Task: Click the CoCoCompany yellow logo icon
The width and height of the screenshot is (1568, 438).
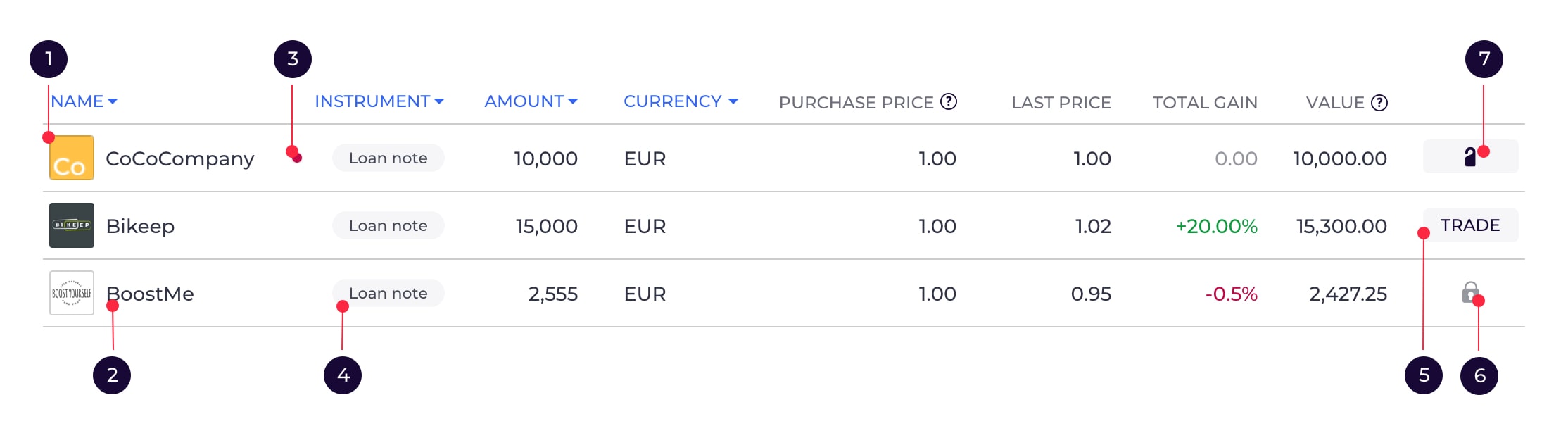Action: pos(72,158)
